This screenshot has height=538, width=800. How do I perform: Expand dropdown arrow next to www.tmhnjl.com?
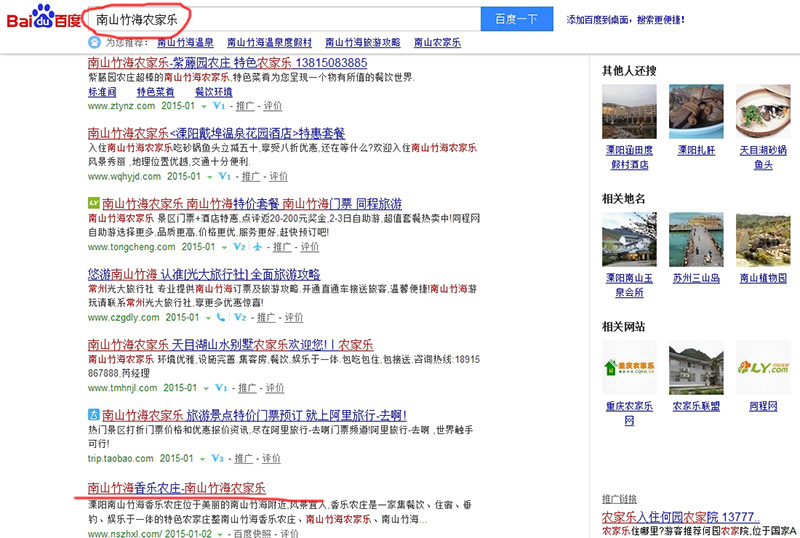click(x=206, y=388)
